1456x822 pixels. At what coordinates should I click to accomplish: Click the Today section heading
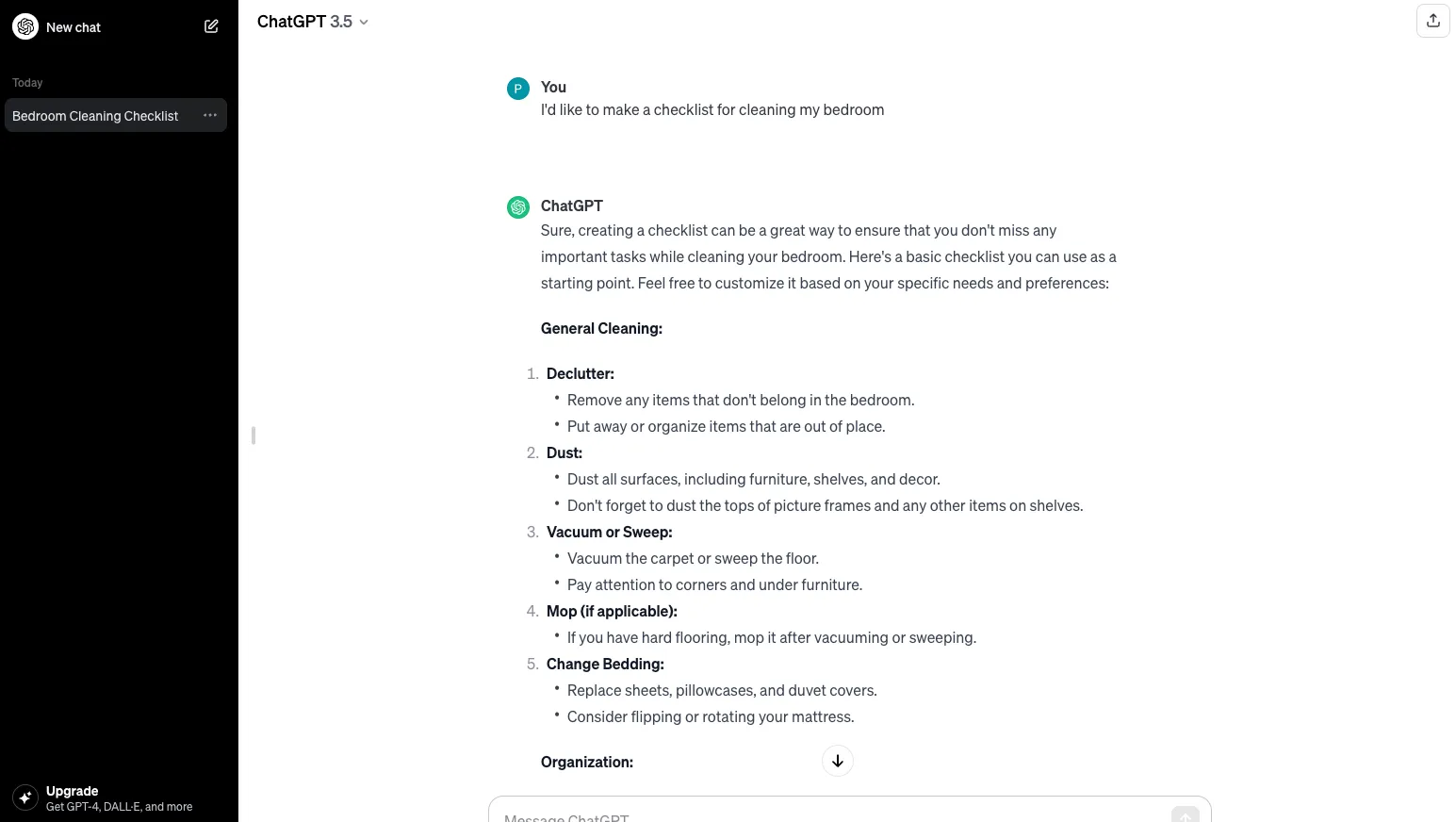[x=27, y=83]
